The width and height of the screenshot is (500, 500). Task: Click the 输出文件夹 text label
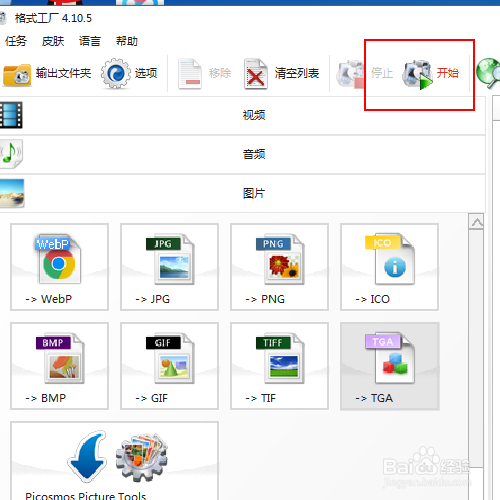(63, 73)
